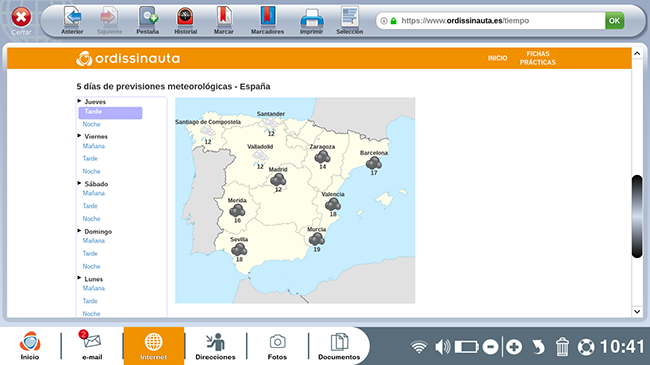
Task: Select the Domingo Noche forecast
Action: pos(91,266)
